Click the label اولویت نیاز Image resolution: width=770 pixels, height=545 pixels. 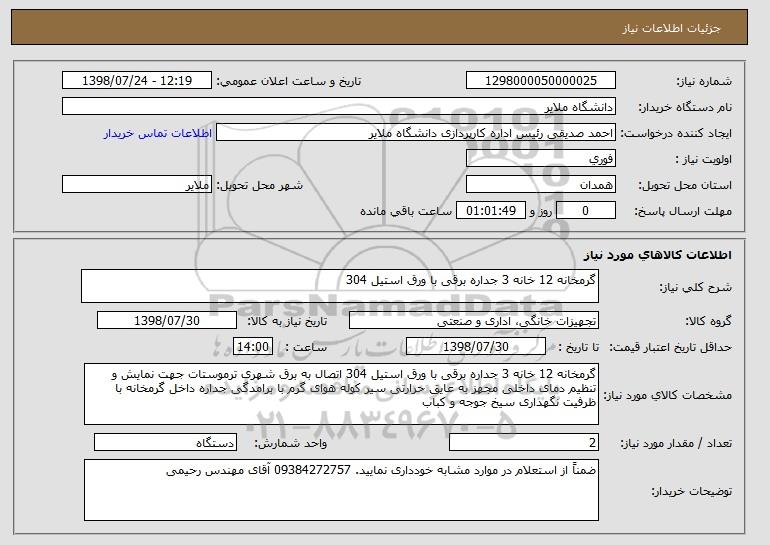[704, 159]
